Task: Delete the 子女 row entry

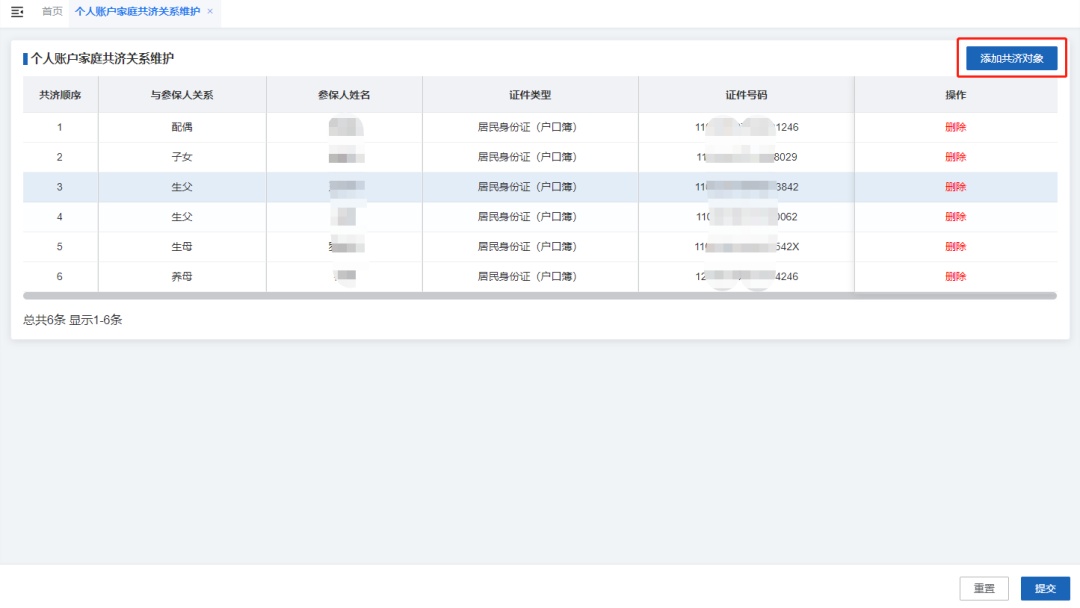Action: point(955,157)
